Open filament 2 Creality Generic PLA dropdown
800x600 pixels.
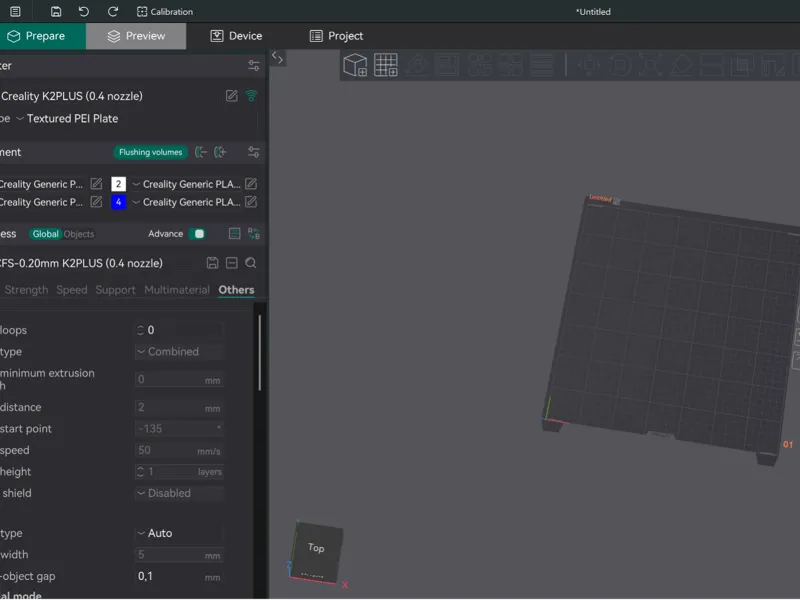(x=186, y=184)
